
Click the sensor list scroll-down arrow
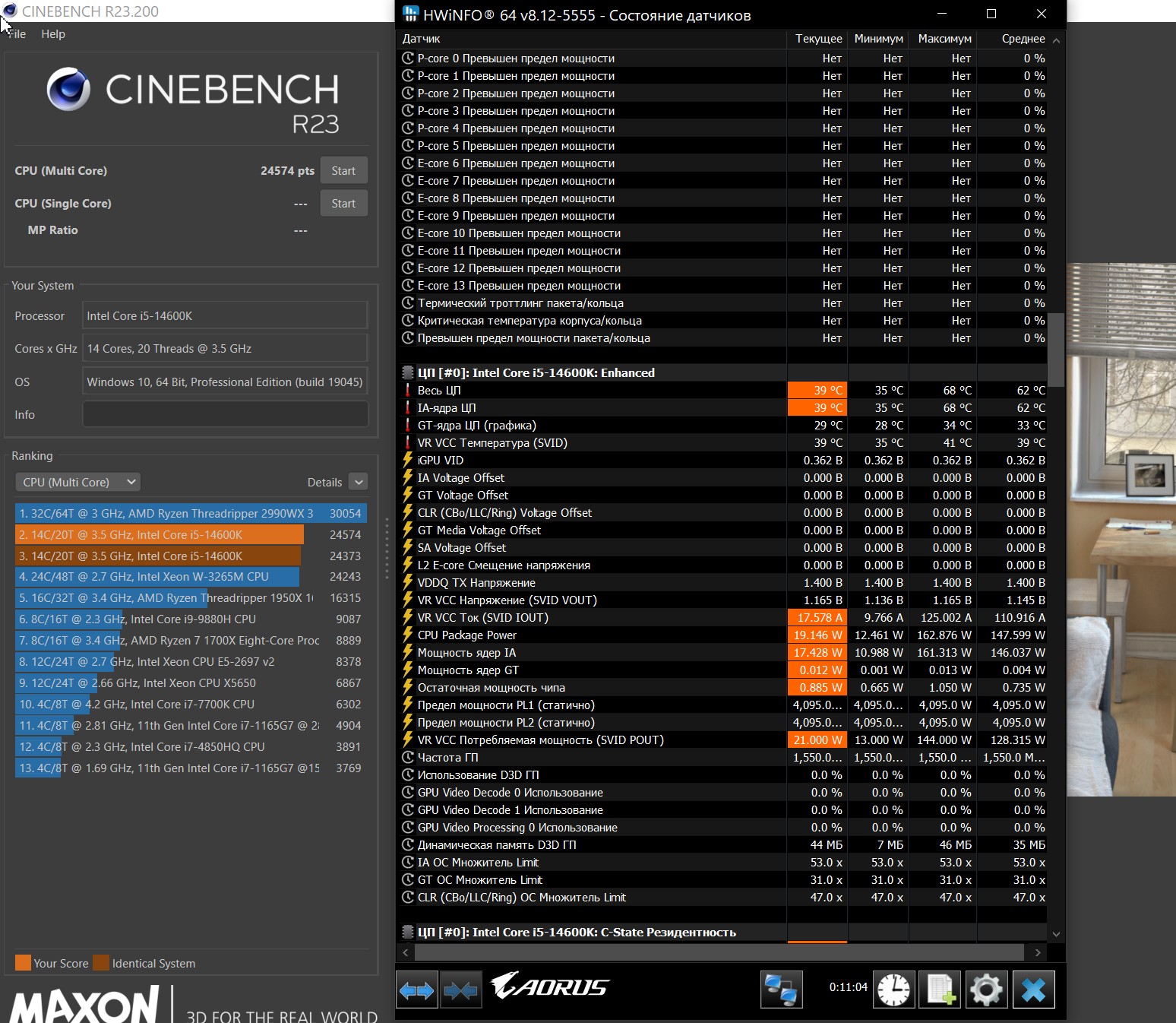1056,934
